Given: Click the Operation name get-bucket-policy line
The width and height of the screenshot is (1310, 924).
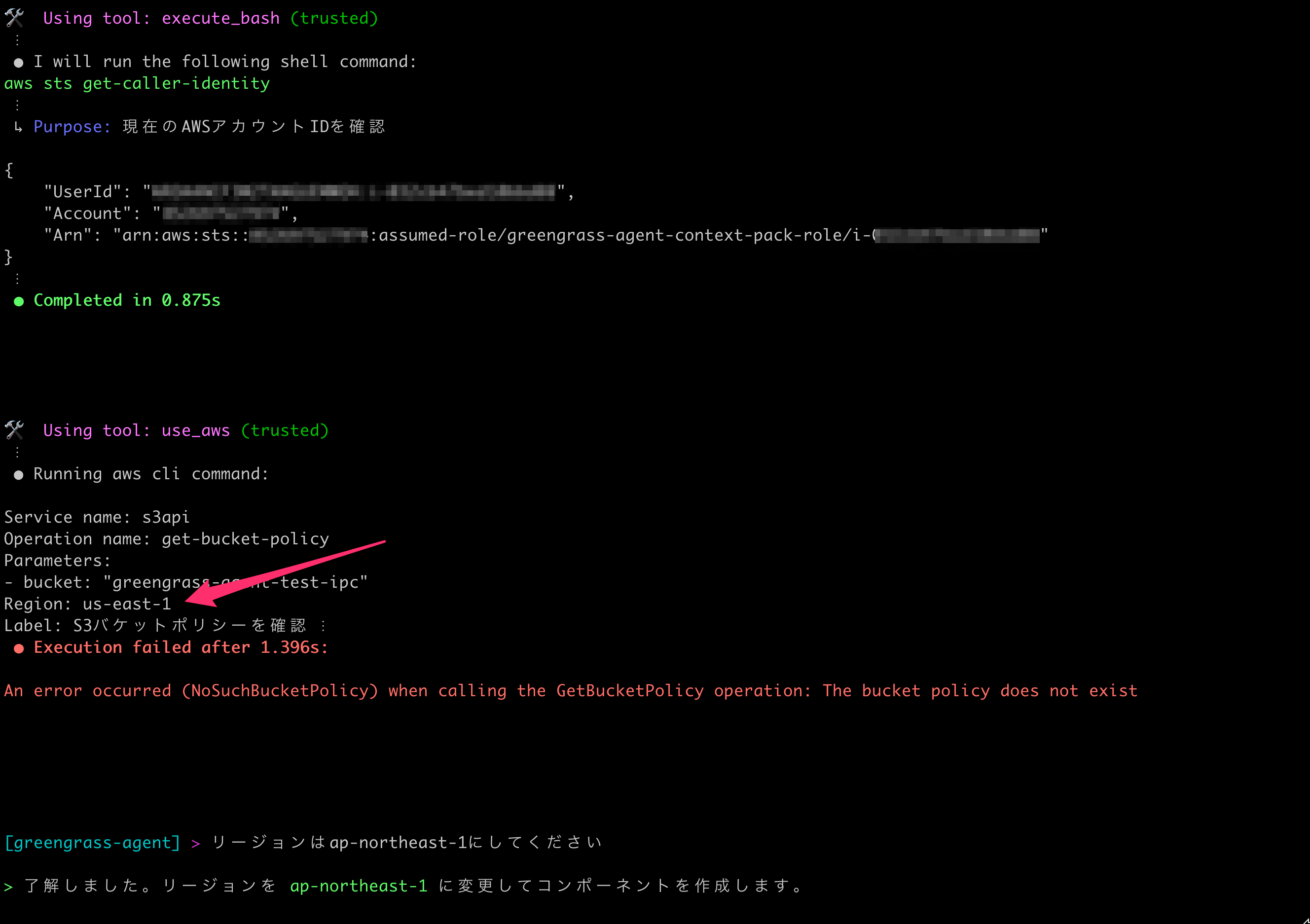Looking at the screenshot, I should [x=167, y=539].
